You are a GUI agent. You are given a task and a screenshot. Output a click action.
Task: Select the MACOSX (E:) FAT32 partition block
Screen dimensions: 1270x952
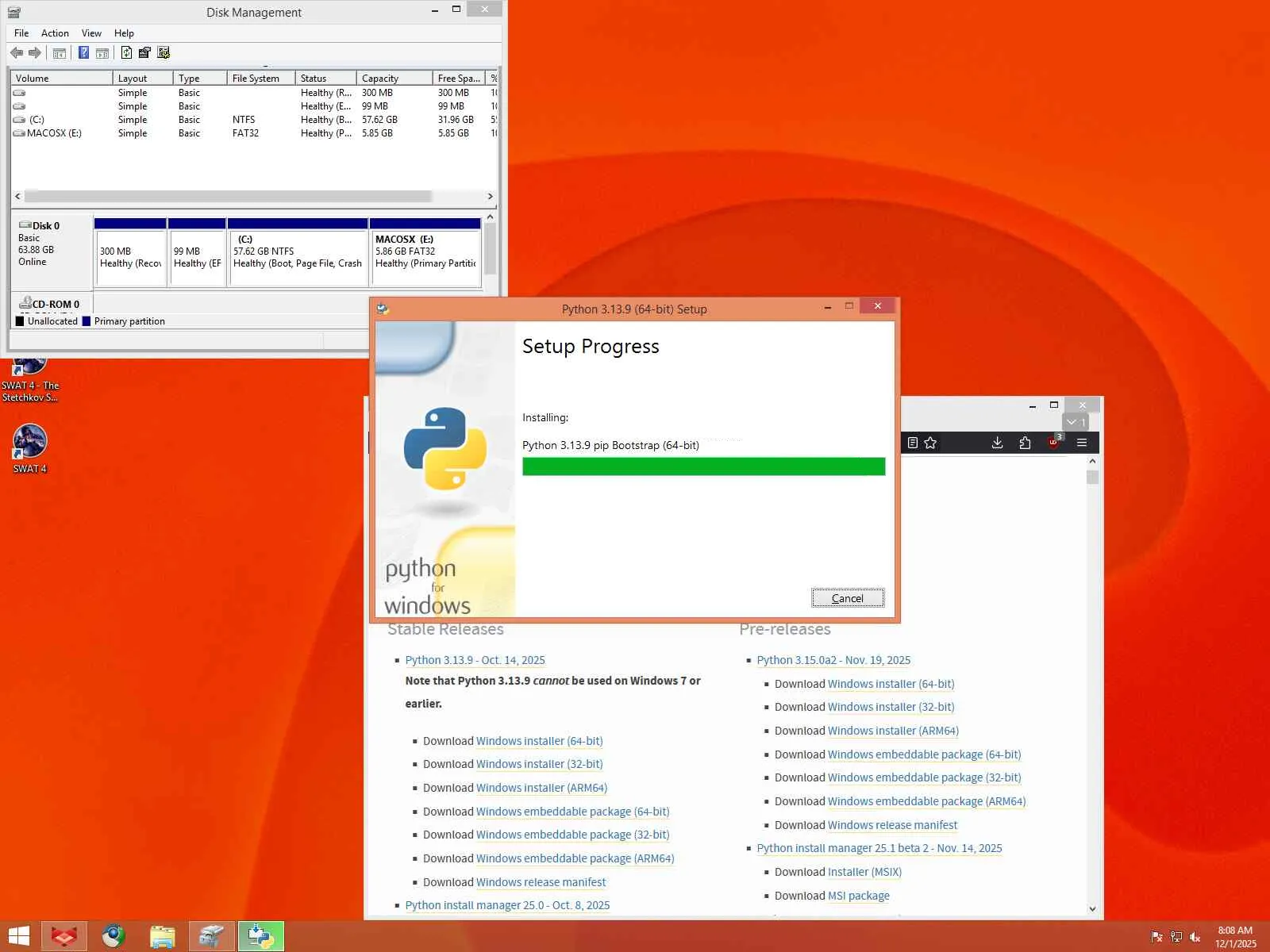(x=425, y=252)
